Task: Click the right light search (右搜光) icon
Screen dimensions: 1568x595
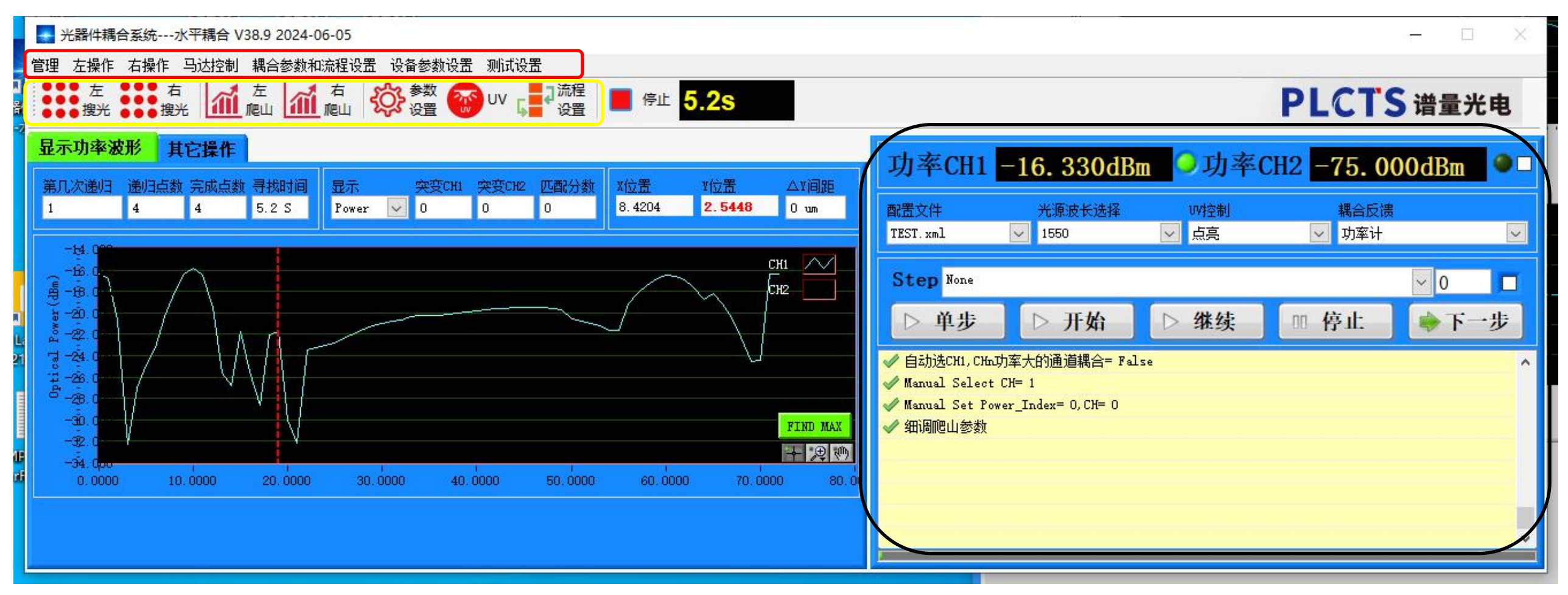Action: 139,100
